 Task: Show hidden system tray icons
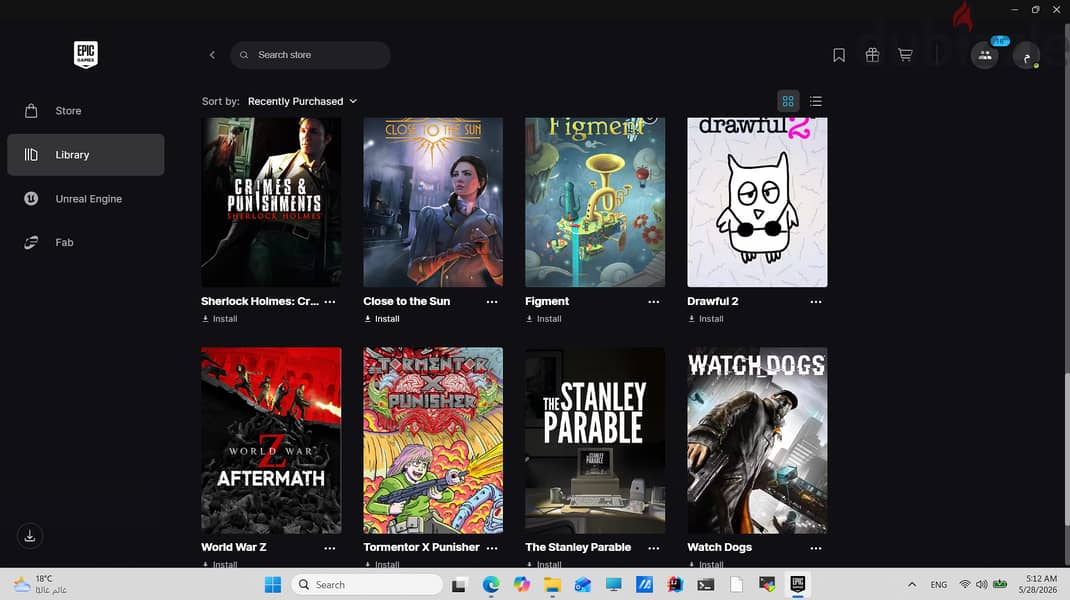coord(912,585)
